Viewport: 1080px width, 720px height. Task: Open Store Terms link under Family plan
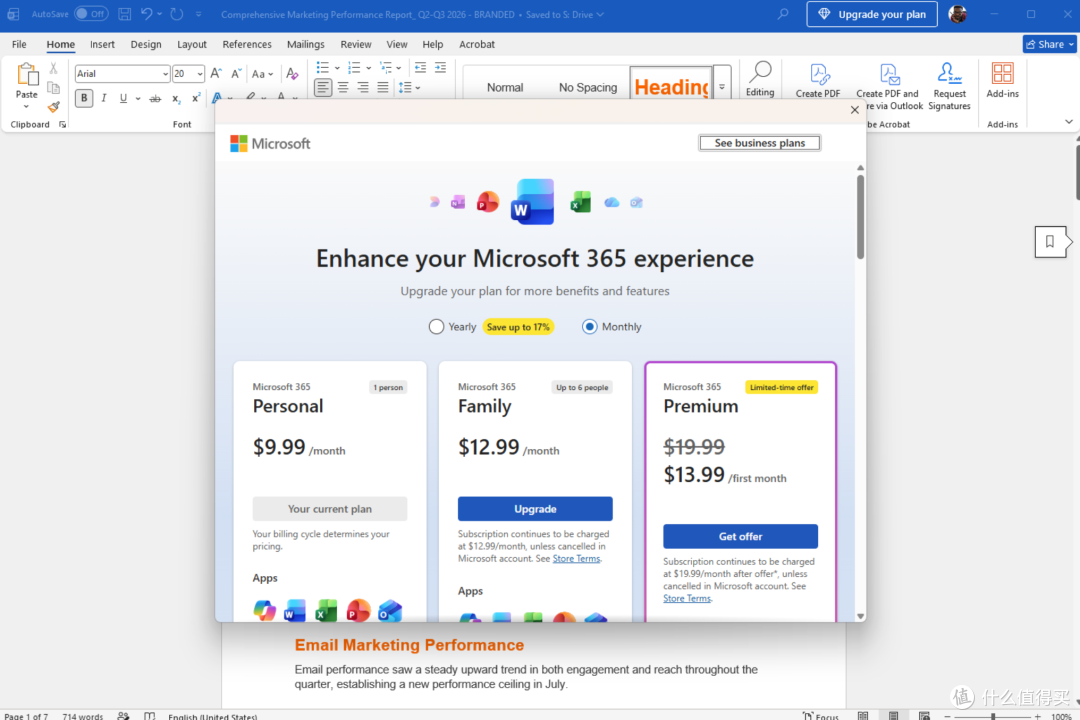577,559
